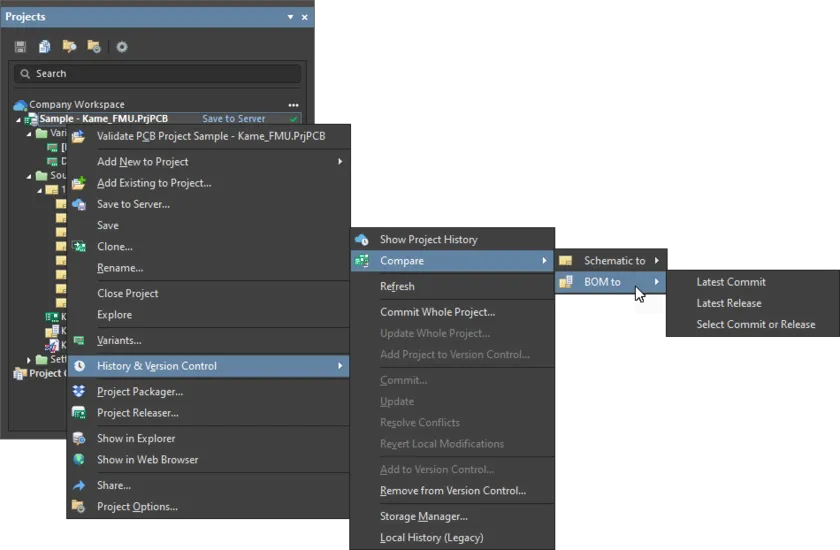Select Sample - Kame_FMU.PrjPCB project
The width and height of the screenshot is (840, 550).
point(103,119)
